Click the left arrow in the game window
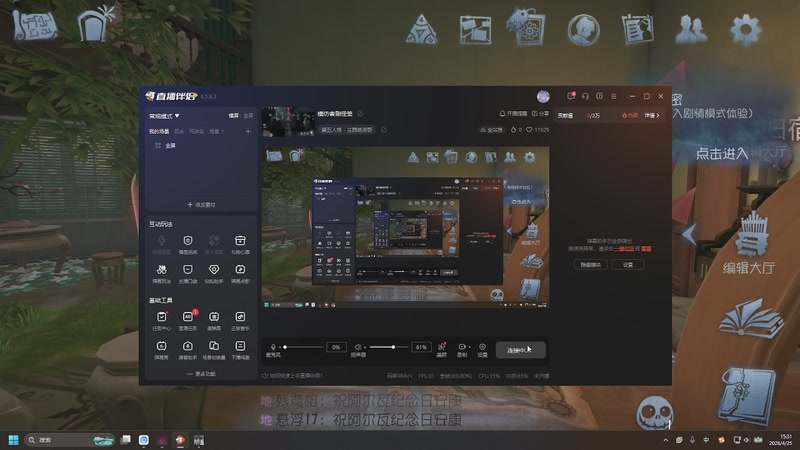Viewport: 800px width, 450px height. point(690,235)
